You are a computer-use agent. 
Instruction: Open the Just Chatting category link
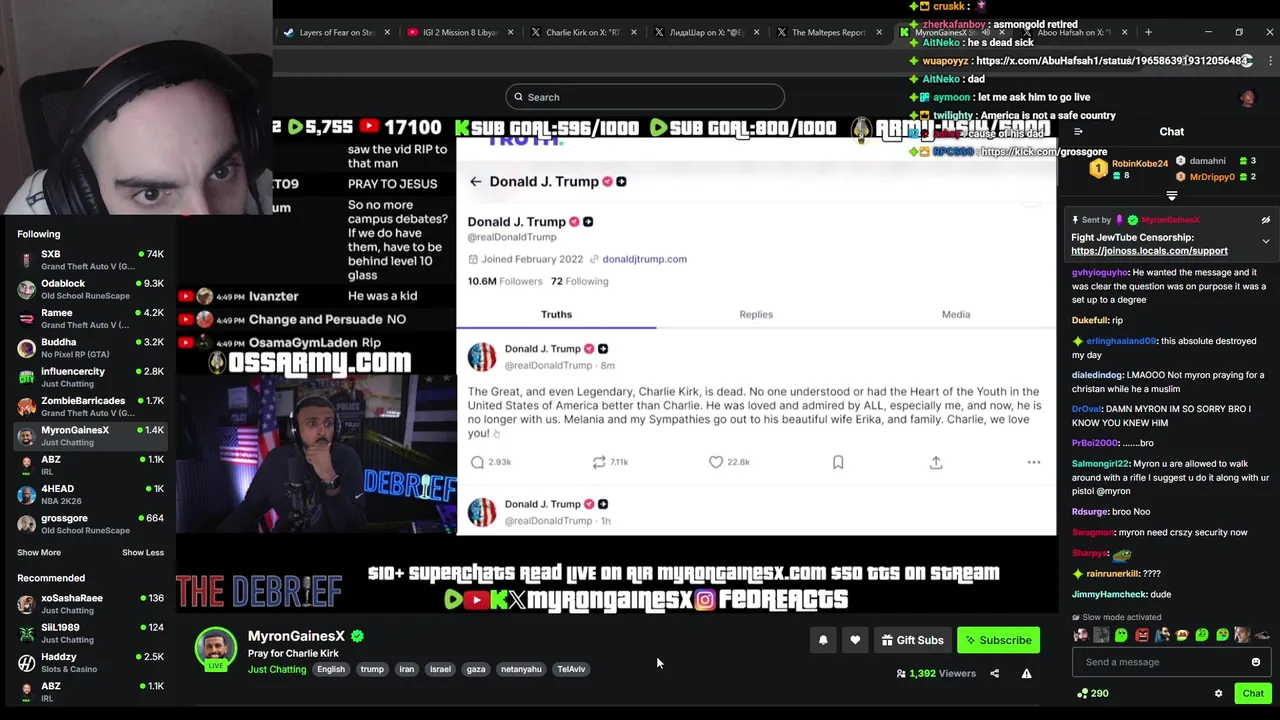tap(277, 669)
